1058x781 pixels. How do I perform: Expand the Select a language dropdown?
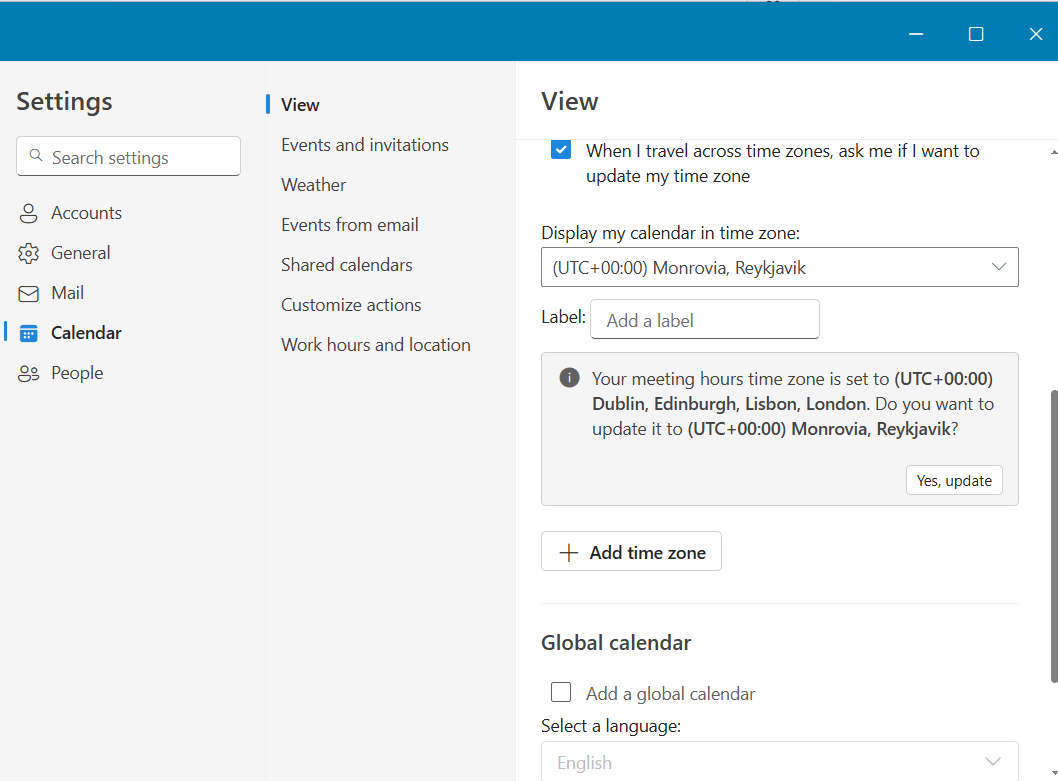779,762
